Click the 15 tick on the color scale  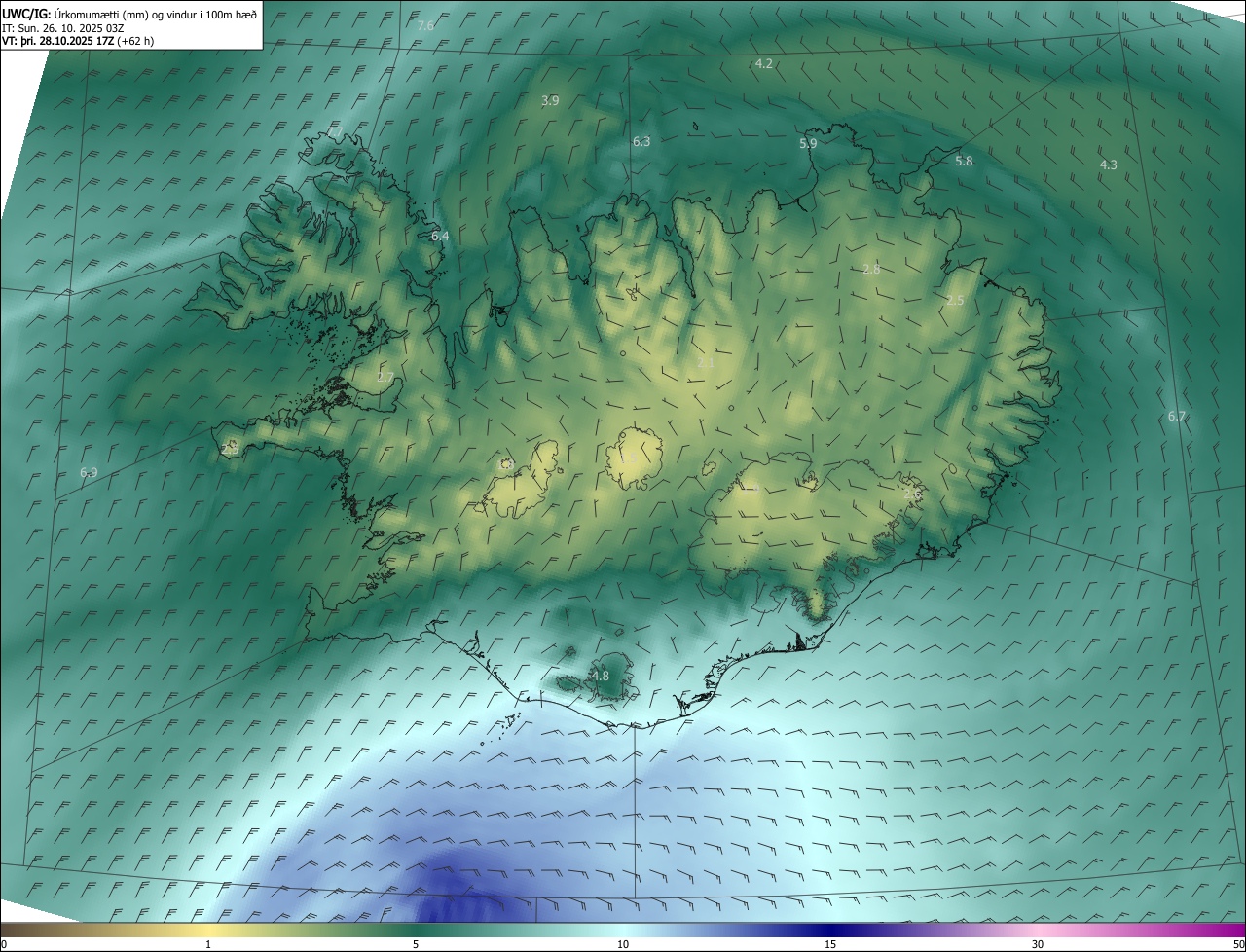pyautogui.click(x=830, y=944)
